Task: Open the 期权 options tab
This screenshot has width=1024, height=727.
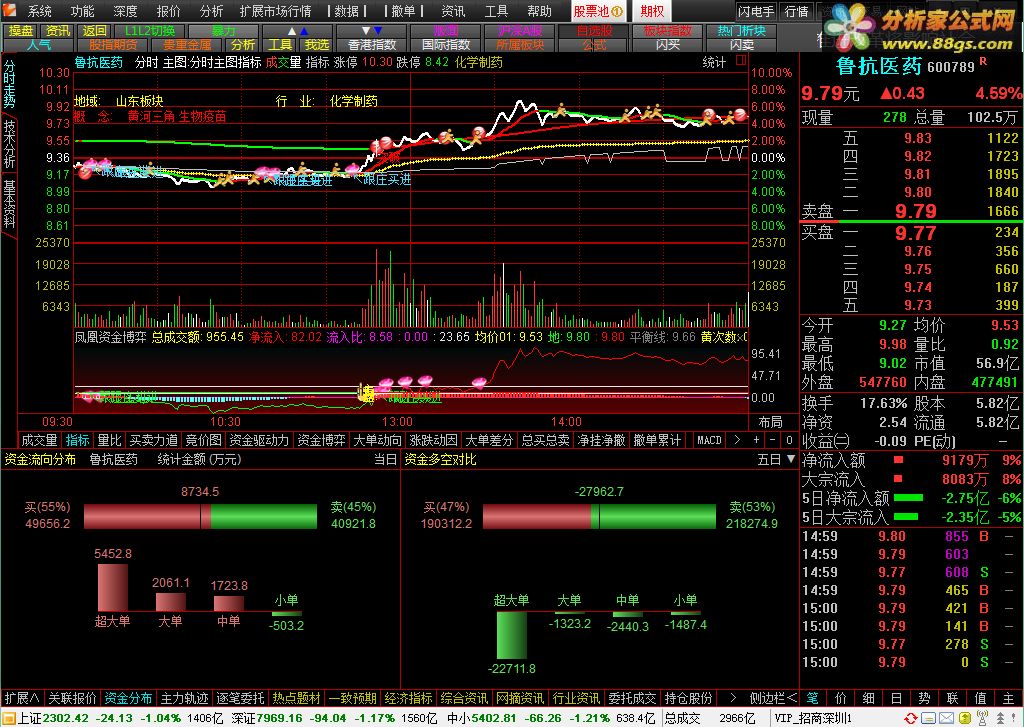Action: pos(652,11)
